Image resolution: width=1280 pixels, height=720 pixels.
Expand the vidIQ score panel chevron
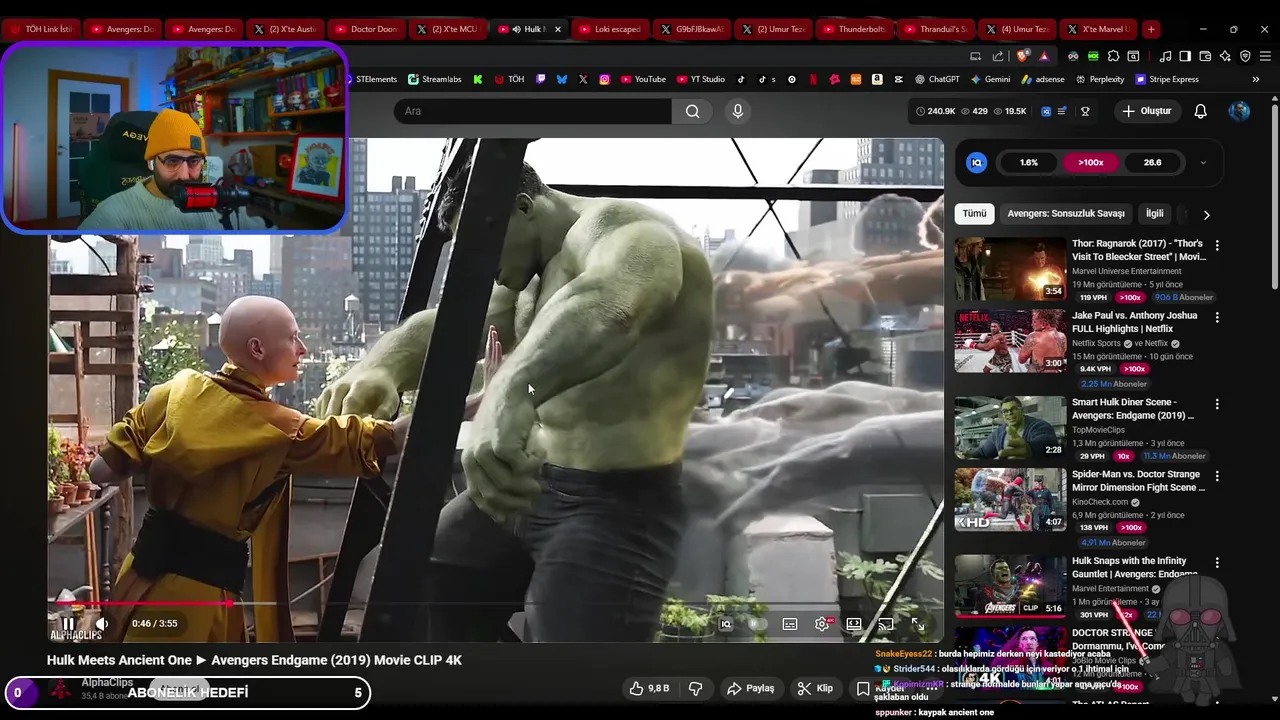click(1203, 162)
